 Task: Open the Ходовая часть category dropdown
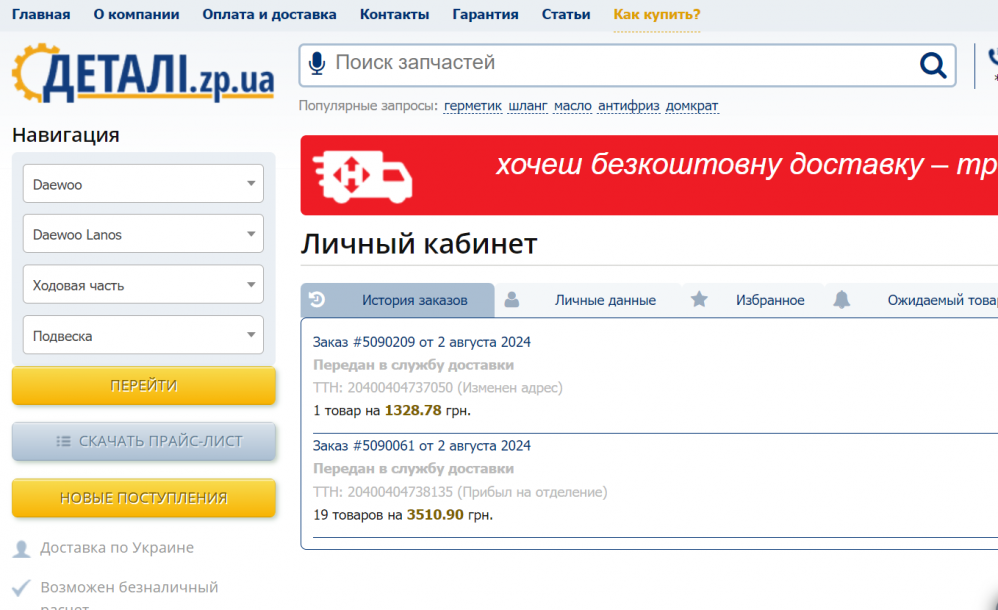[x=143, y=285]
